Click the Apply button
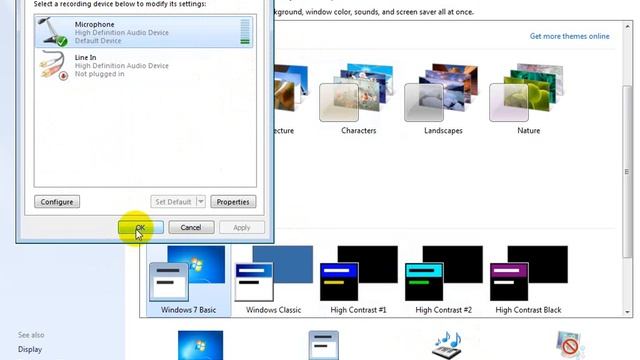This screenshot has height=360, width=640. [x=242, y=227]
